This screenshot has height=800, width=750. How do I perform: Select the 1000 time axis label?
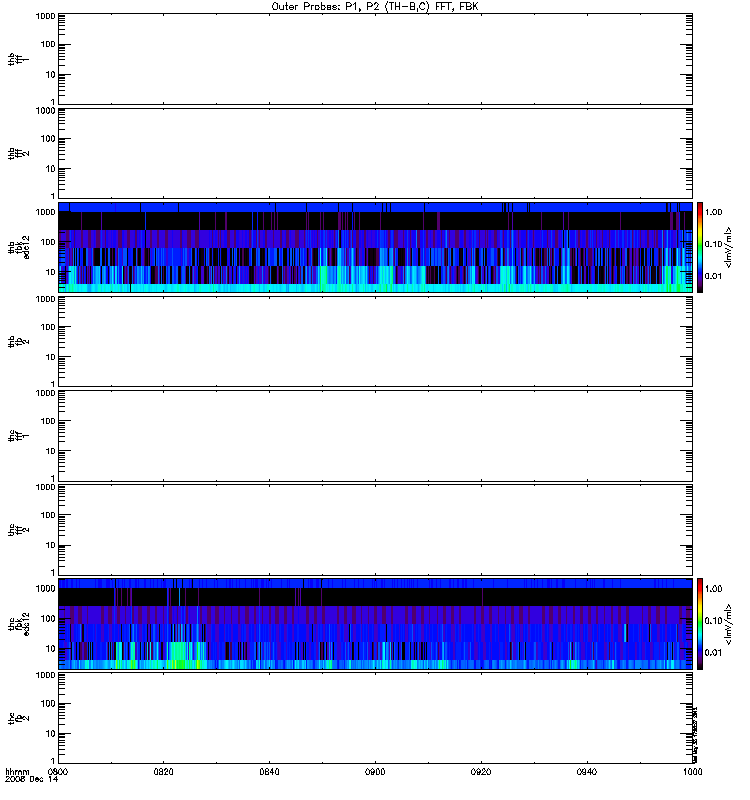click(x=692, y=771)
